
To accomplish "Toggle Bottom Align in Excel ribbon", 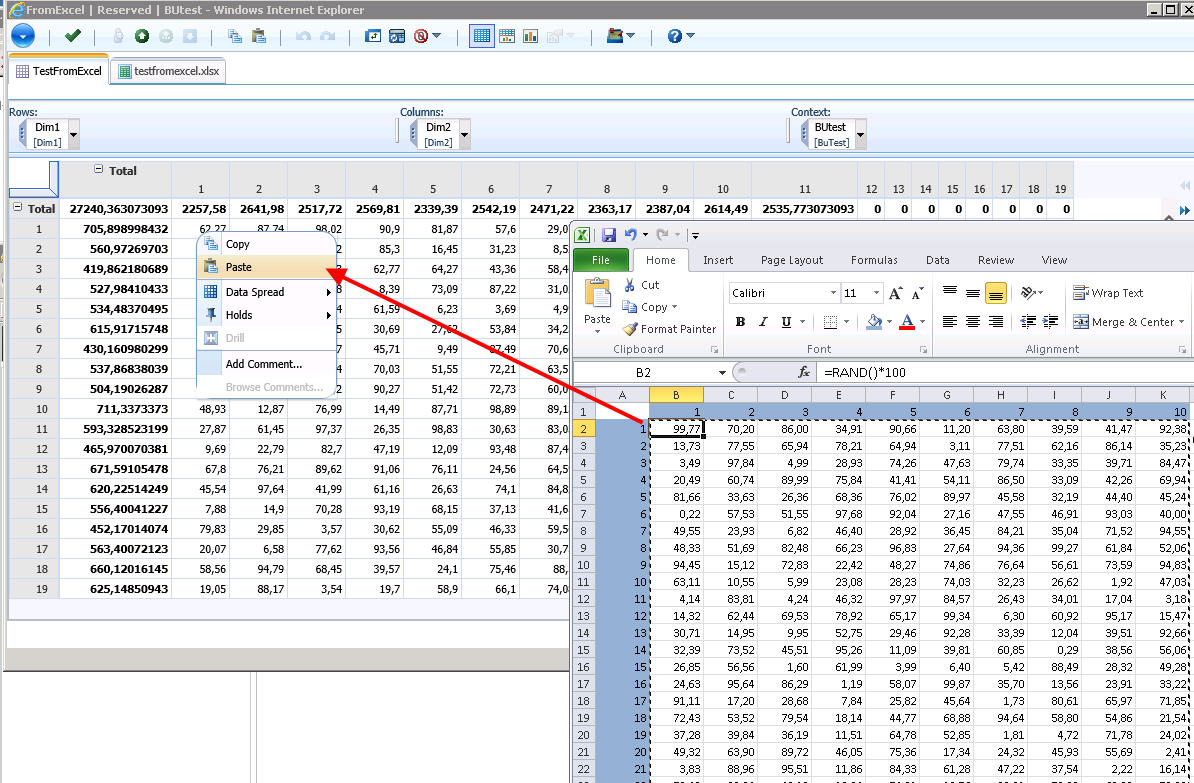I will point(995,293).
